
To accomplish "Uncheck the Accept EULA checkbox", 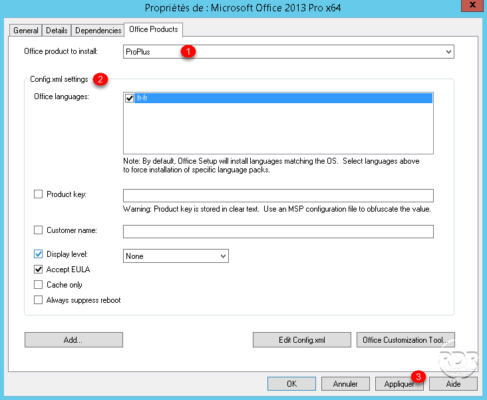I will pyautogui.click(x=38, y=269).
